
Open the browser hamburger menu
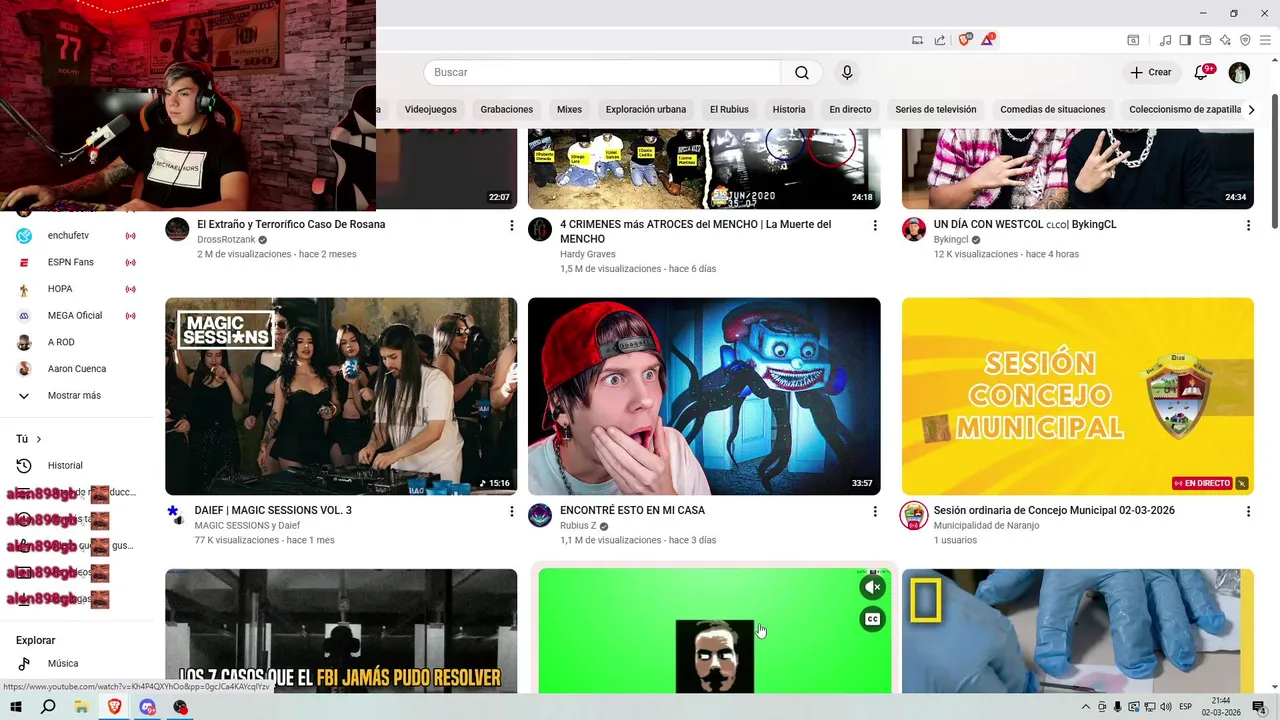pyautogui.click(x=1265, y=40)
